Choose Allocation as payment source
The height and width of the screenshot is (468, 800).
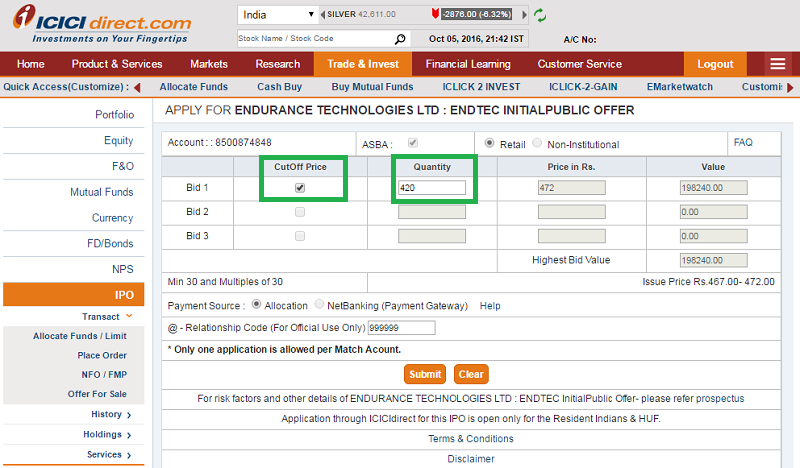click(257, 304)
